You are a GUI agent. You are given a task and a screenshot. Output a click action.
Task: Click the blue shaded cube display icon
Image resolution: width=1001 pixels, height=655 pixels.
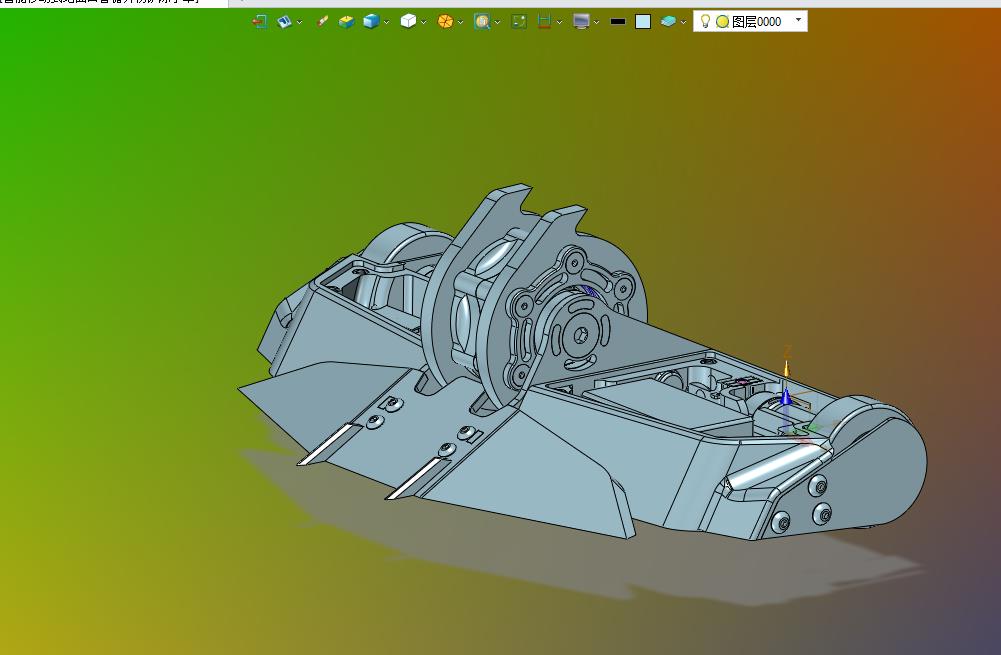coord(371,22)
